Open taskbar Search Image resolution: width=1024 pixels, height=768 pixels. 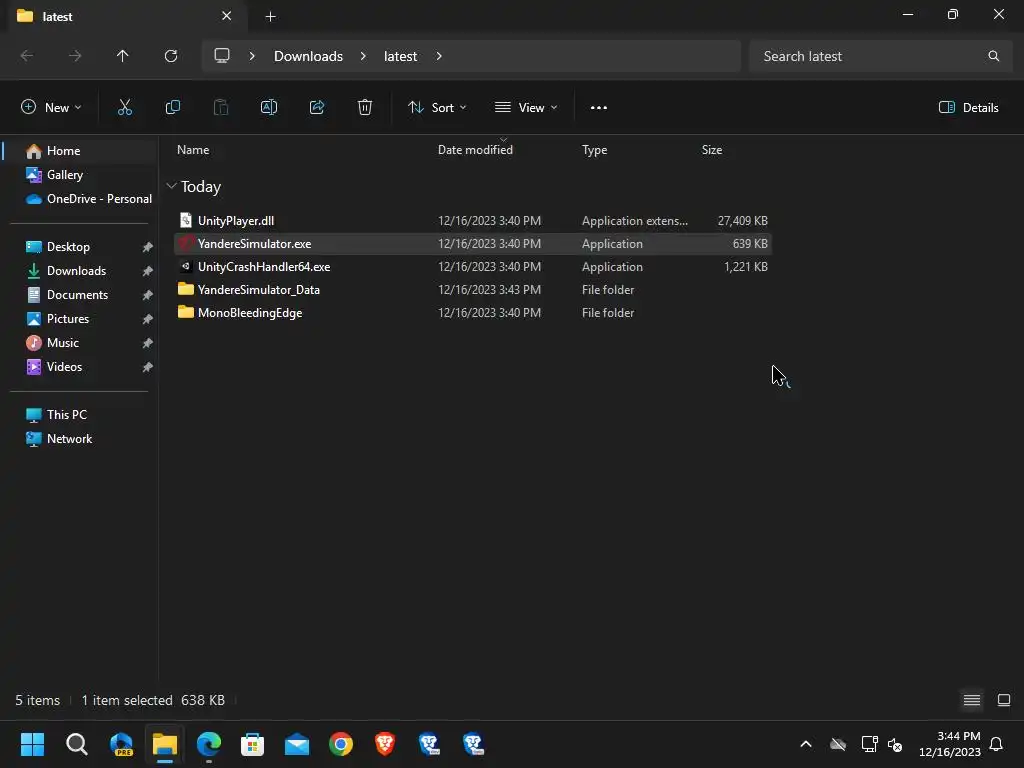pos(76,744)
